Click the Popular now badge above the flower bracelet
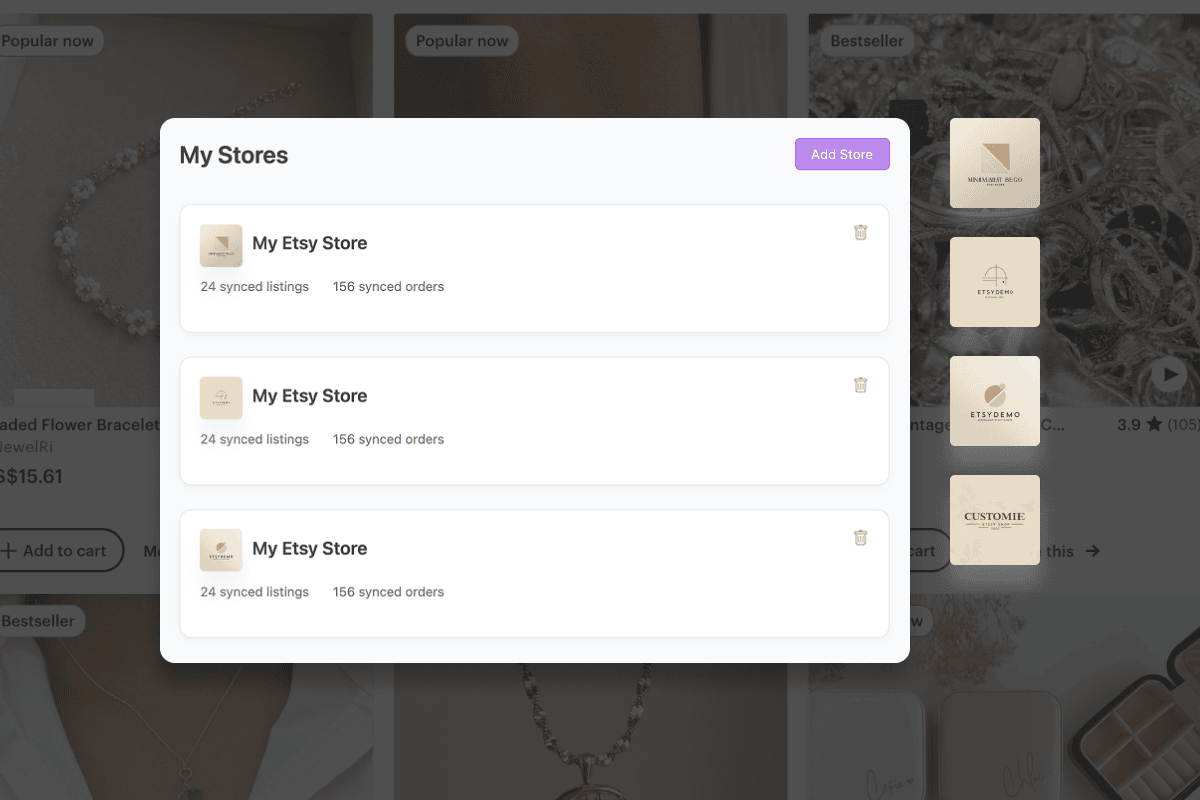 (x=48, y=41)
